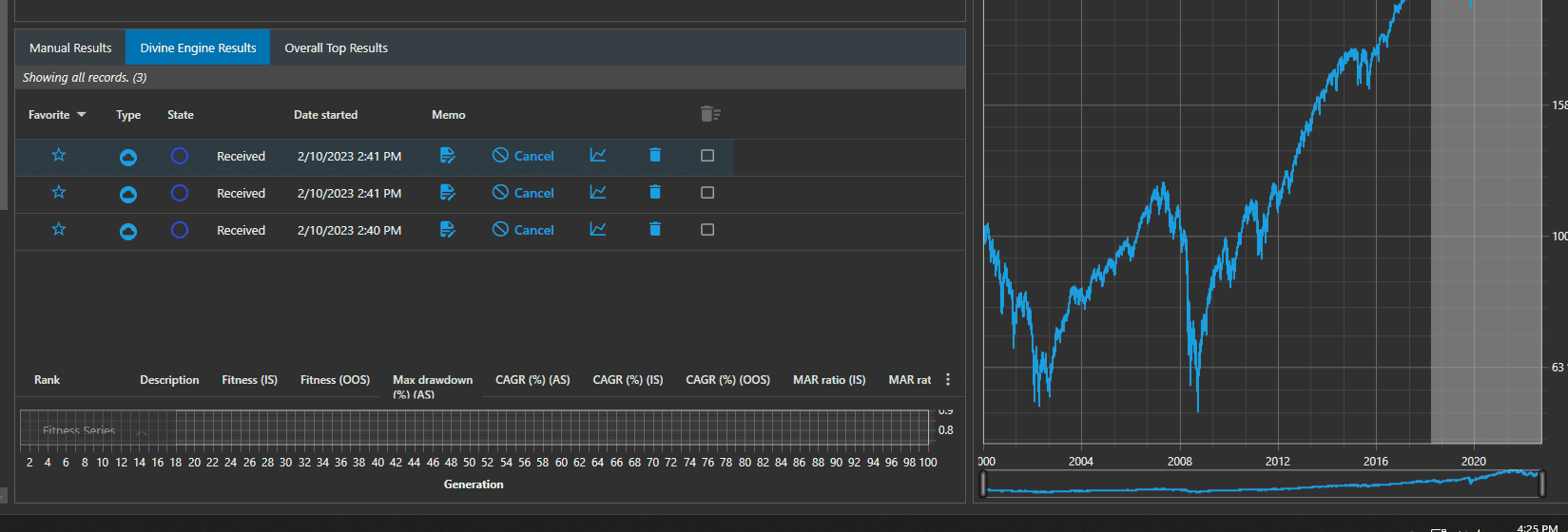Edit memo for the unhighlighted 2:41 PM record
The width and height of the screenshot is (1568, 532).
[448, 192]
